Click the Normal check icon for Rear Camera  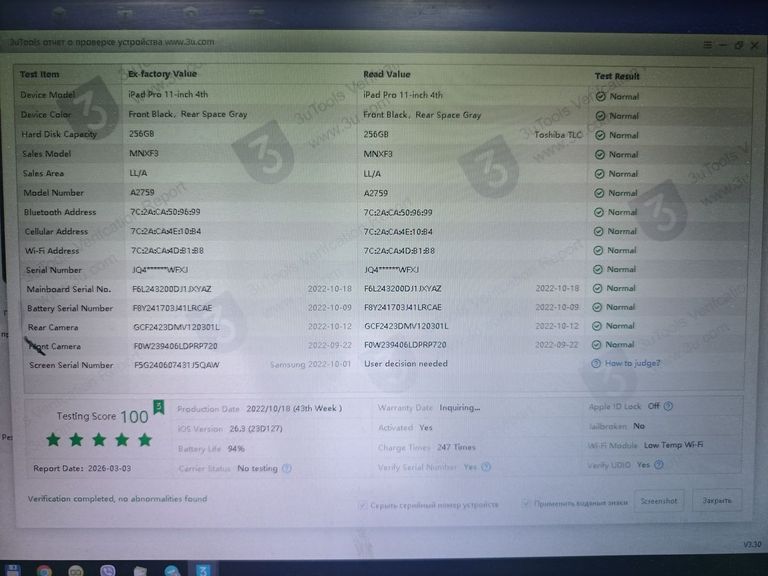click(596, 326)
